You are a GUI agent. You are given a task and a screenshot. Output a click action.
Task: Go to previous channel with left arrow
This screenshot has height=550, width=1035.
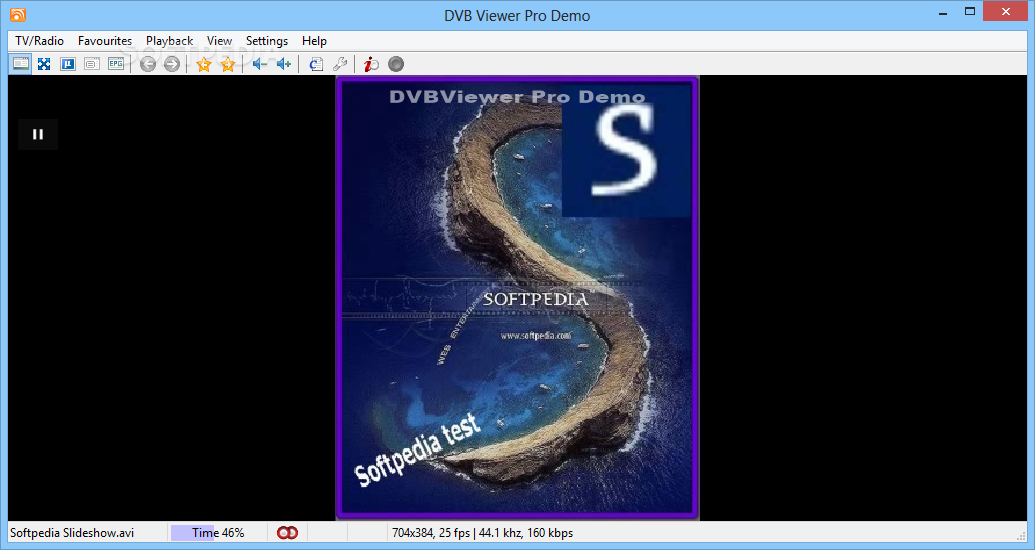[148, 64]
